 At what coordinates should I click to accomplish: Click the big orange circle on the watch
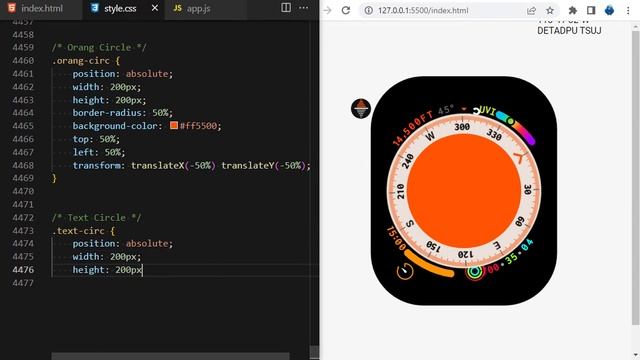(x=464, y=191)
